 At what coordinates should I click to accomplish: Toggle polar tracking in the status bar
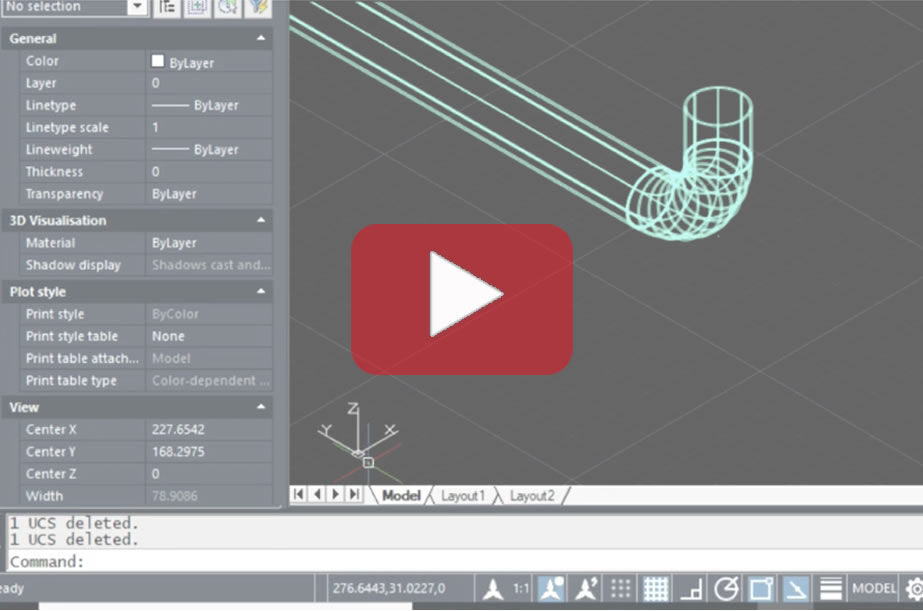(726, 588)
